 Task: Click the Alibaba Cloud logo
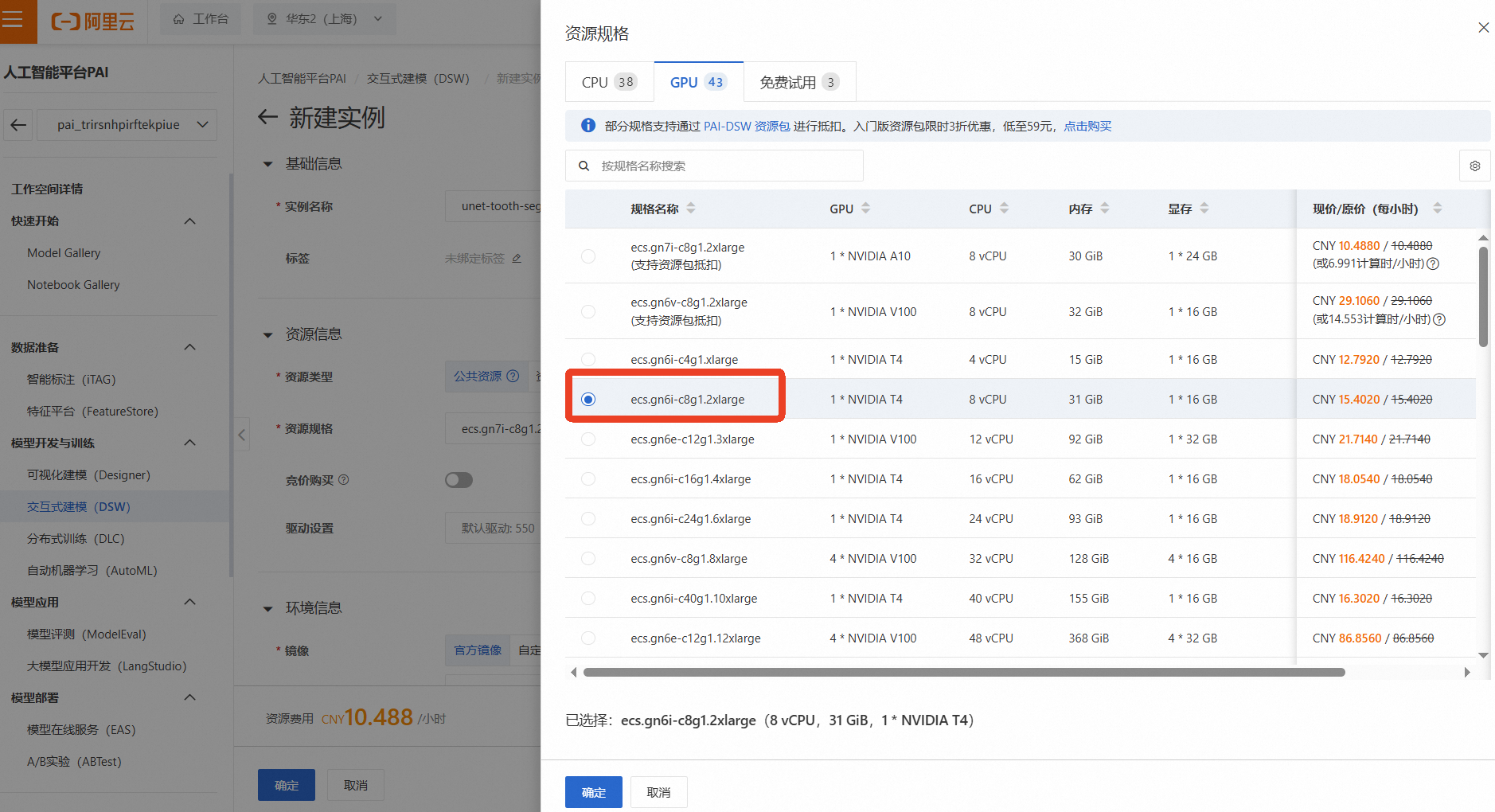click(92, 21)
